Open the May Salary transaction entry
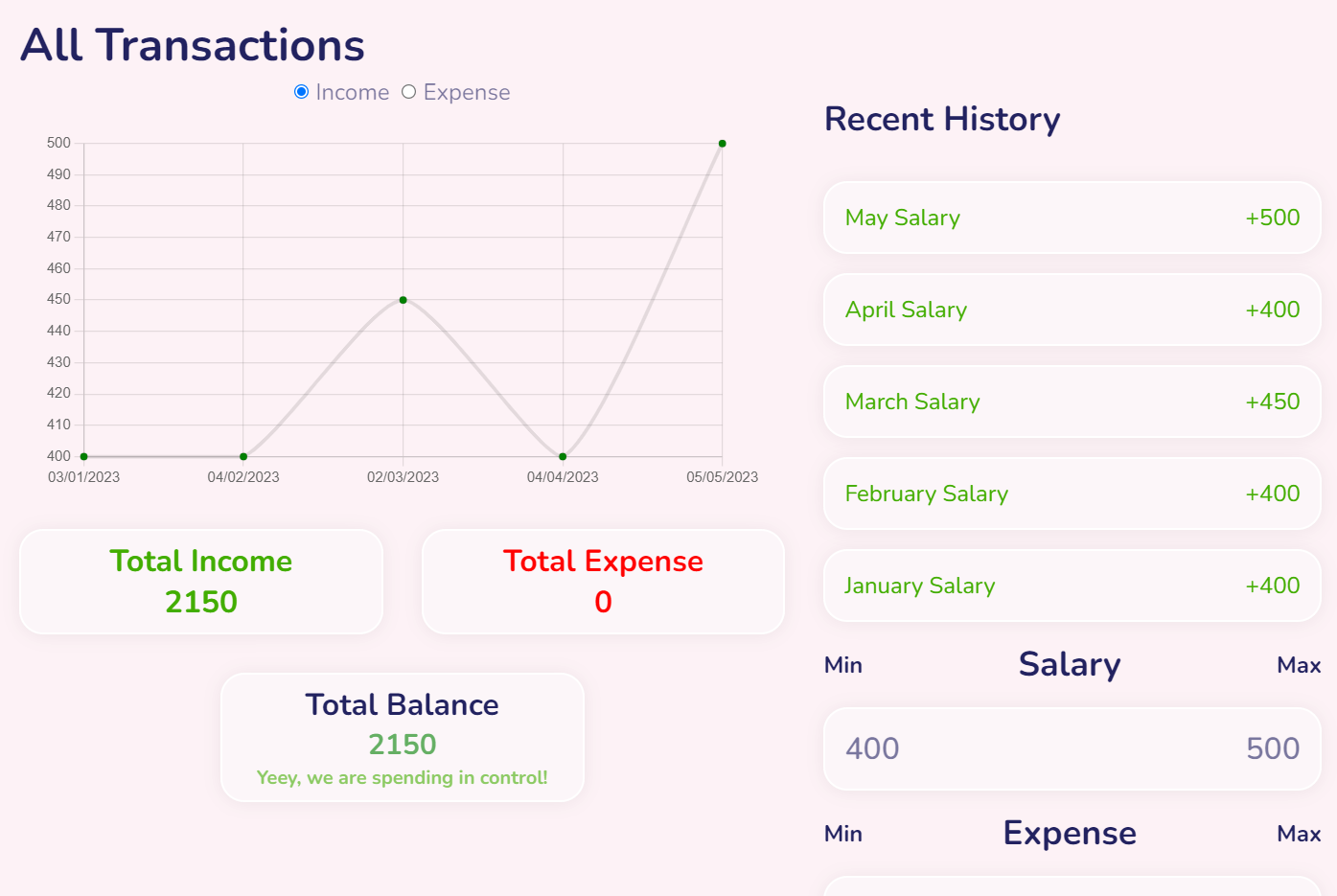 1071,218
